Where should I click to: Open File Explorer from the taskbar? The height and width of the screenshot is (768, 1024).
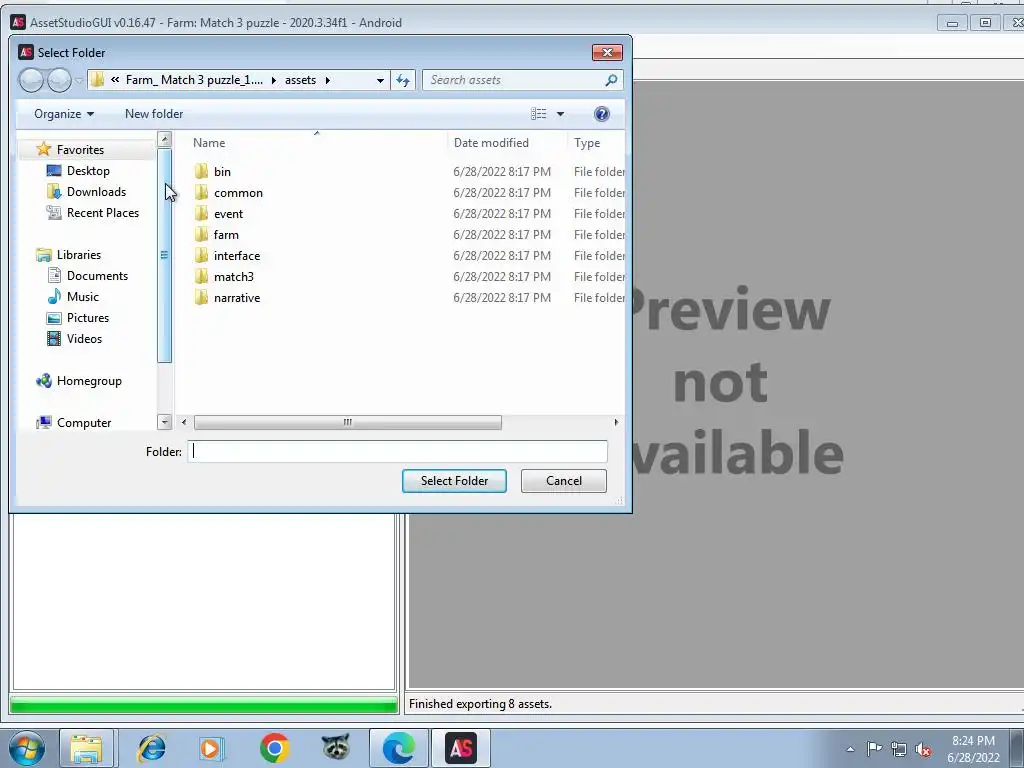pos(86,748)
